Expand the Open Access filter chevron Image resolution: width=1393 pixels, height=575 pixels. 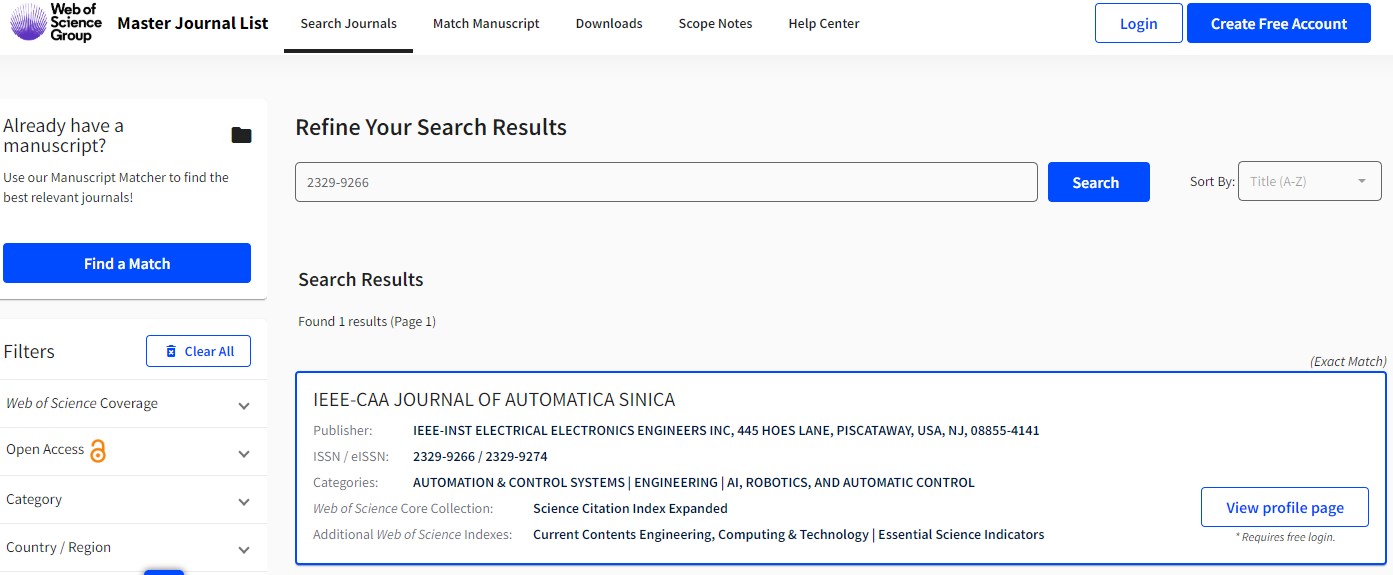click(244, 453)
